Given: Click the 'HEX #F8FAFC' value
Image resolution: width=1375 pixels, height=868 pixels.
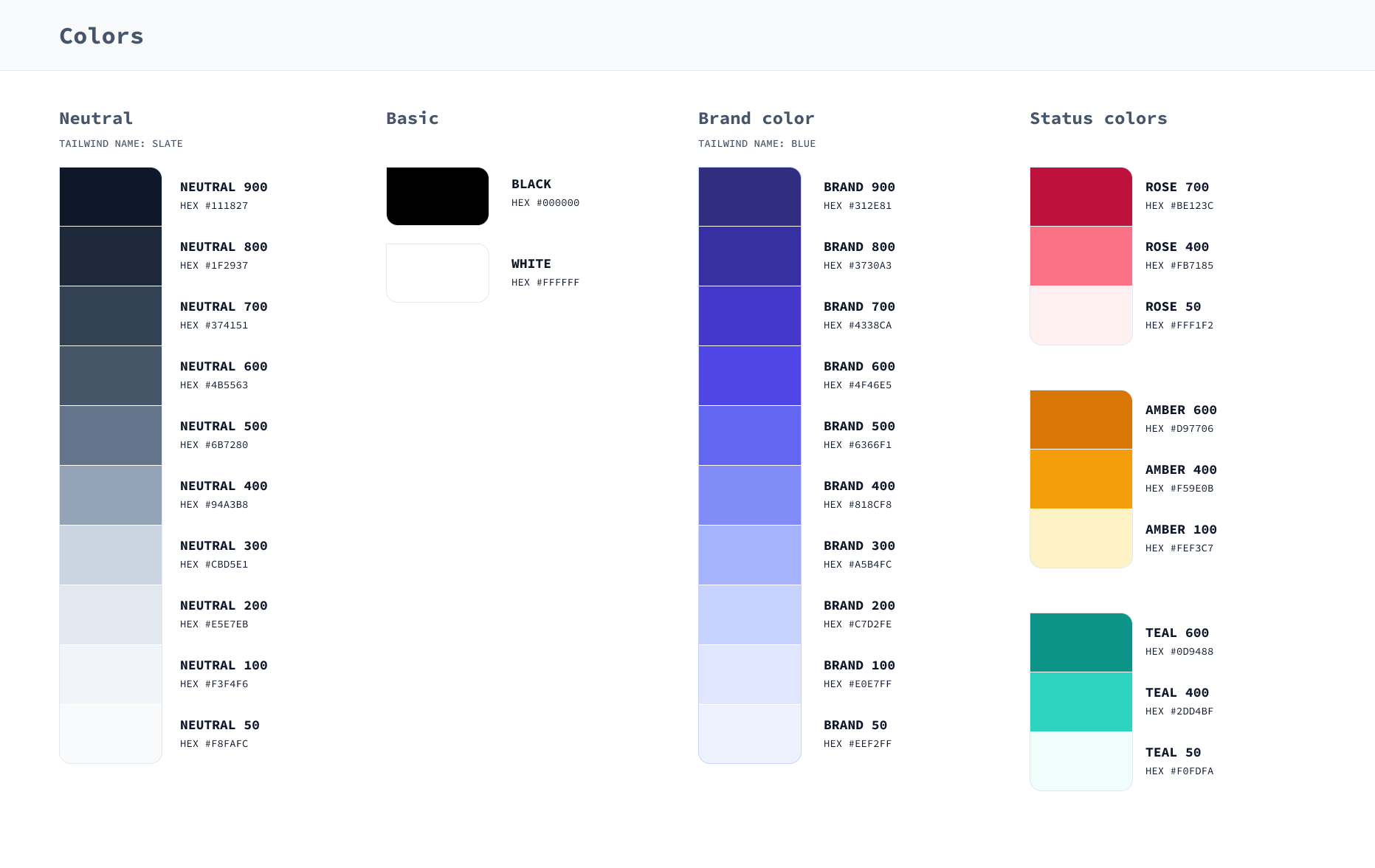Looking at the screenshot, I should tap(214, 744).
